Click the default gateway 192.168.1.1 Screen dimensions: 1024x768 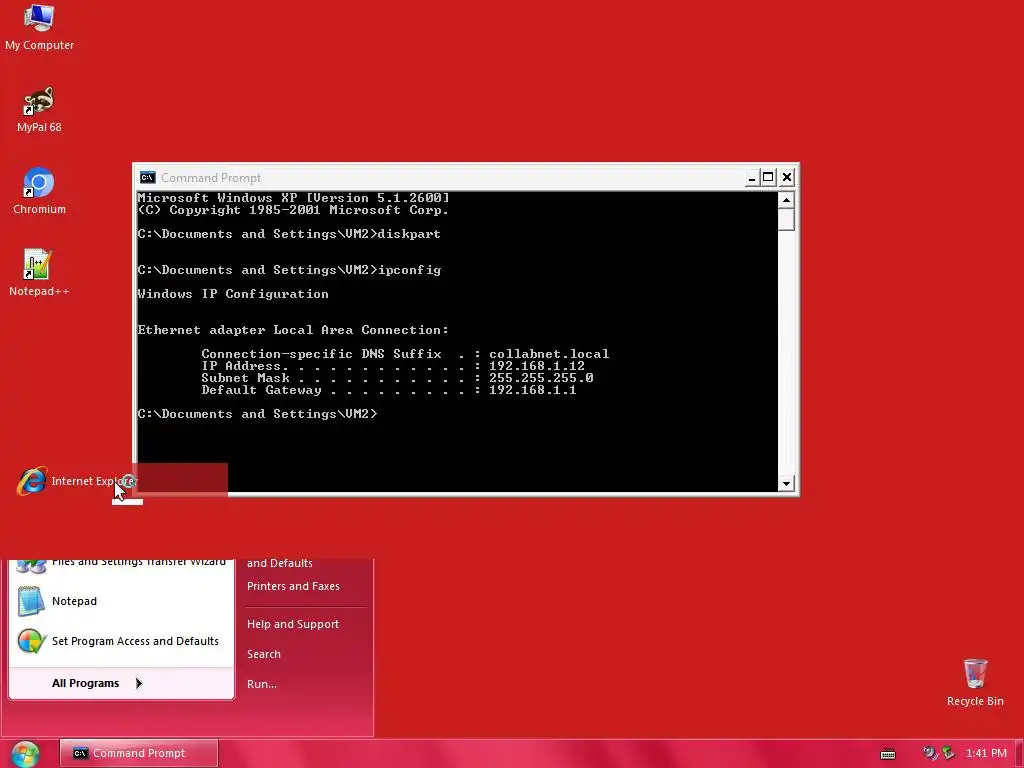[x=533, y=390]
